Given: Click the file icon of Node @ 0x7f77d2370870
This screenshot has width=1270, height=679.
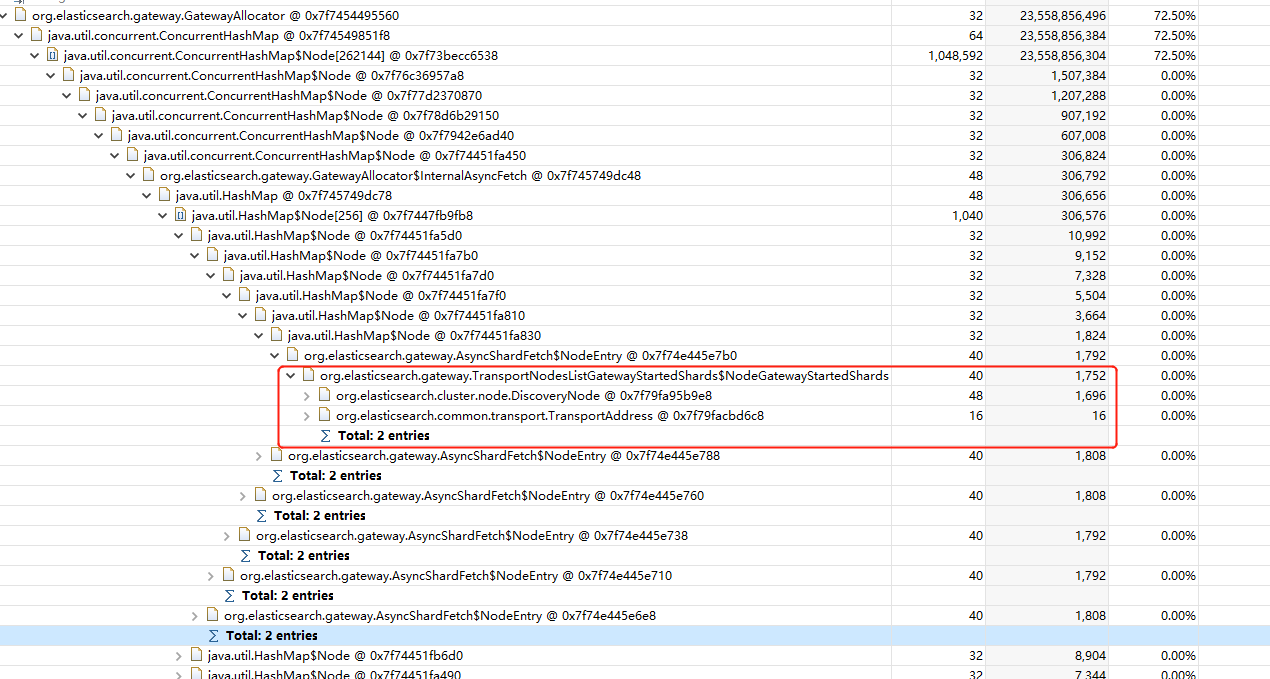Looking at the screenshot, I should tap(85, 96).
